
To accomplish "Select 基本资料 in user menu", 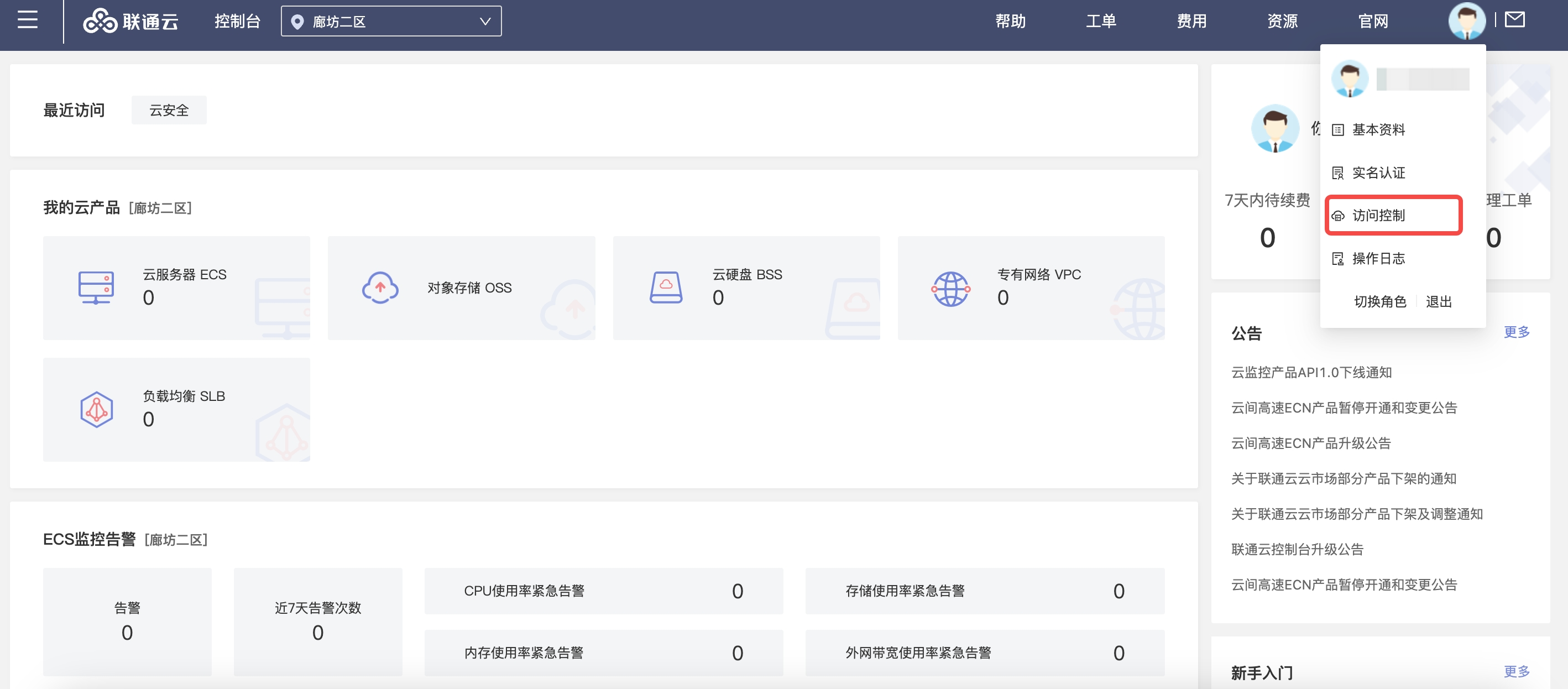I will (x=1378, y=129).
